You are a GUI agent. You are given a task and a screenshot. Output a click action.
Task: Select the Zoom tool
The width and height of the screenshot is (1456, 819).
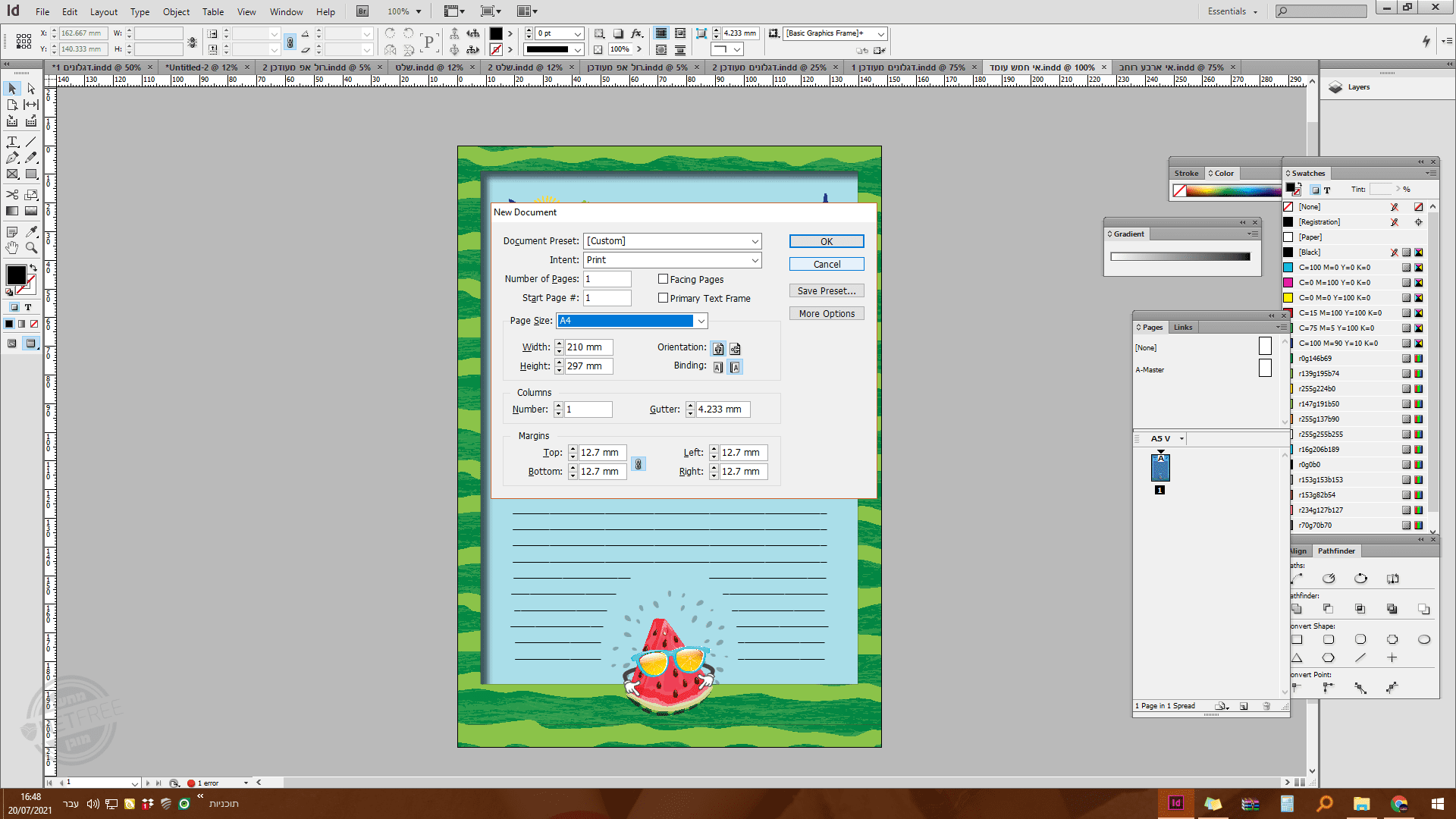31,248
